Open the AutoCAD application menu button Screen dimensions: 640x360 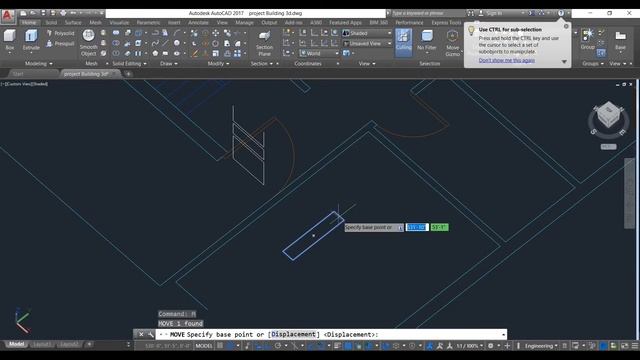7,16
